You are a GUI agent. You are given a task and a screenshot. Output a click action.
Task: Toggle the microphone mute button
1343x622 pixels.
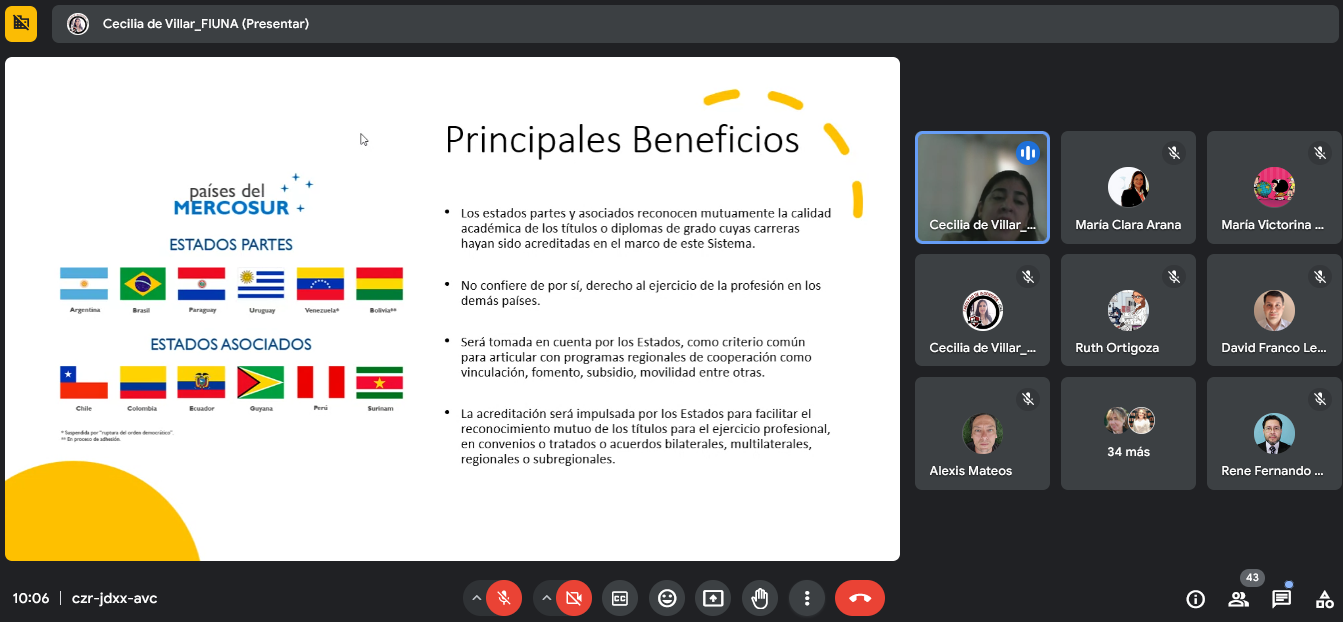tap(504, 598)
